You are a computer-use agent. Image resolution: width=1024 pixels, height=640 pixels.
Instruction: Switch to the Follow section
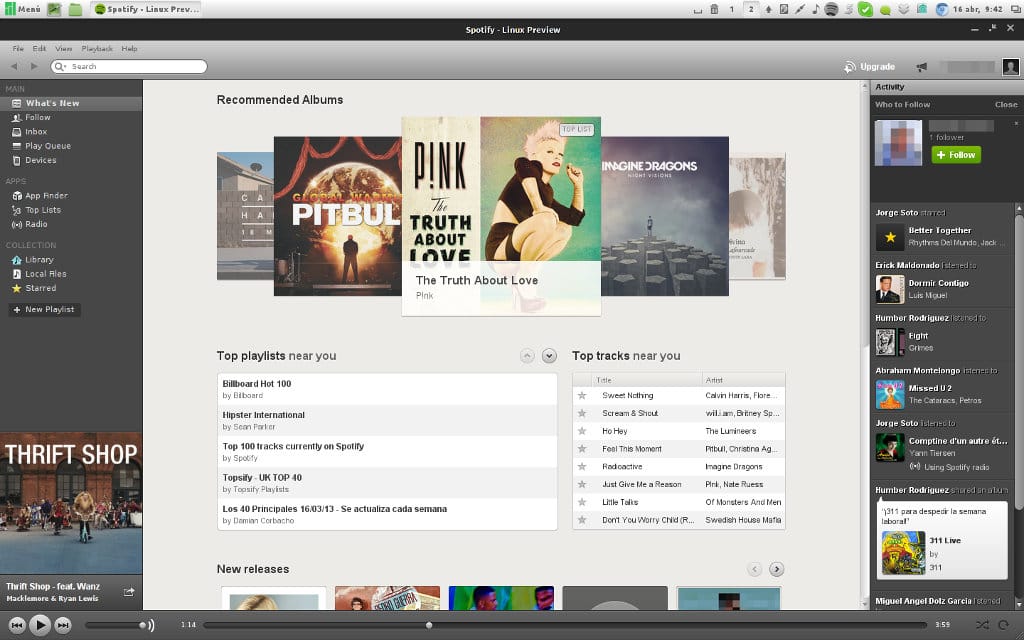38,117
